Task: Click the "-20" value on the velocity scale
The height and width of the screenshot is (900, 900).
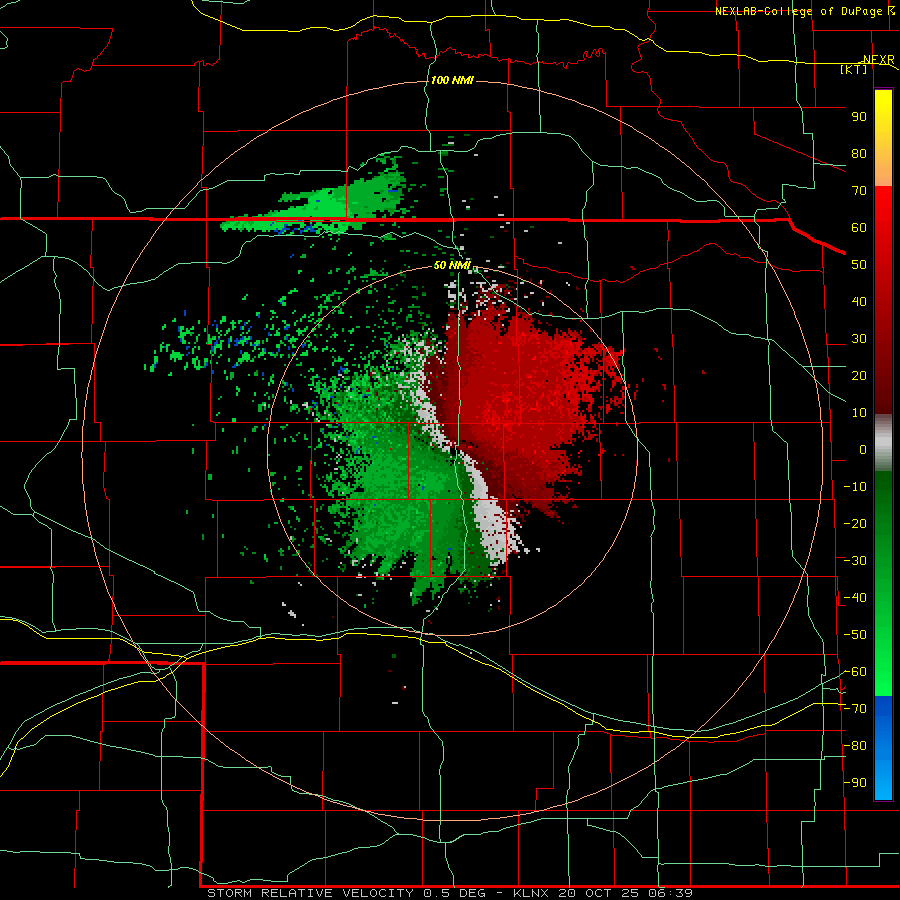Action: coord(855,523)
